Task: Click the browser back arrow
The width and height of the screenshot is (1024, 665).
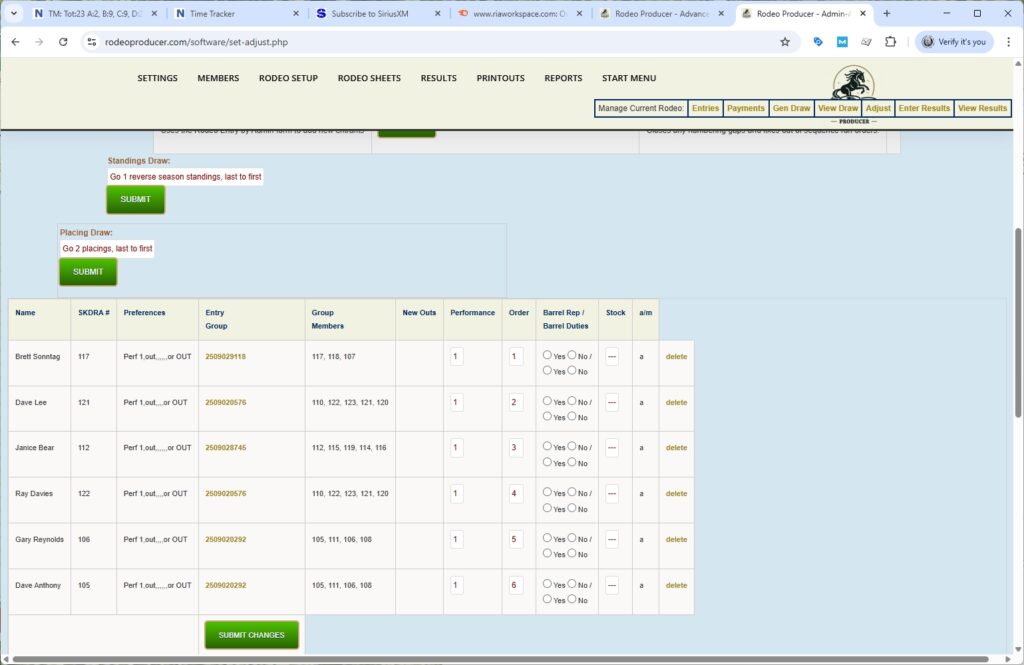Action: tap(16, 43)
